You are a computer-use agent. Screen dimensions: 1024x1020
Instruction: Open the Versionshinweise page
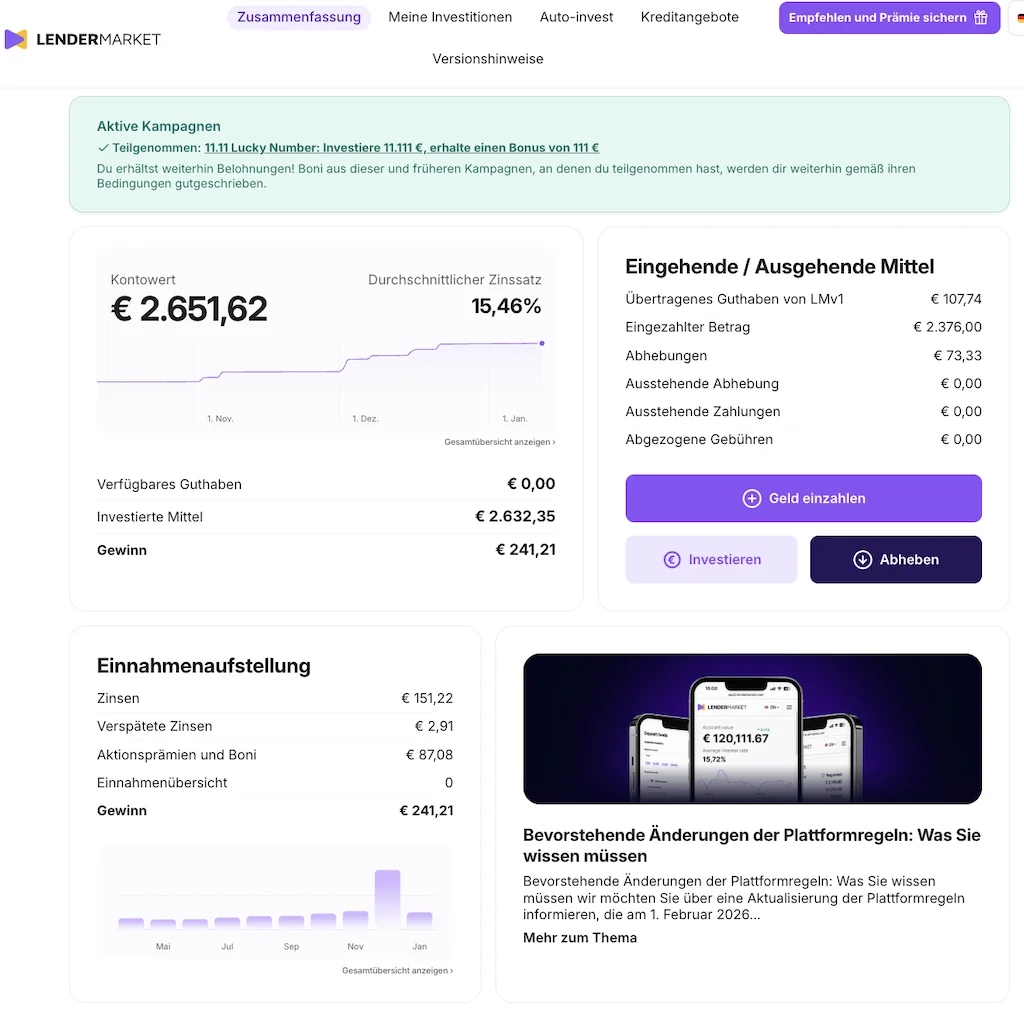(x=488, y=59)
